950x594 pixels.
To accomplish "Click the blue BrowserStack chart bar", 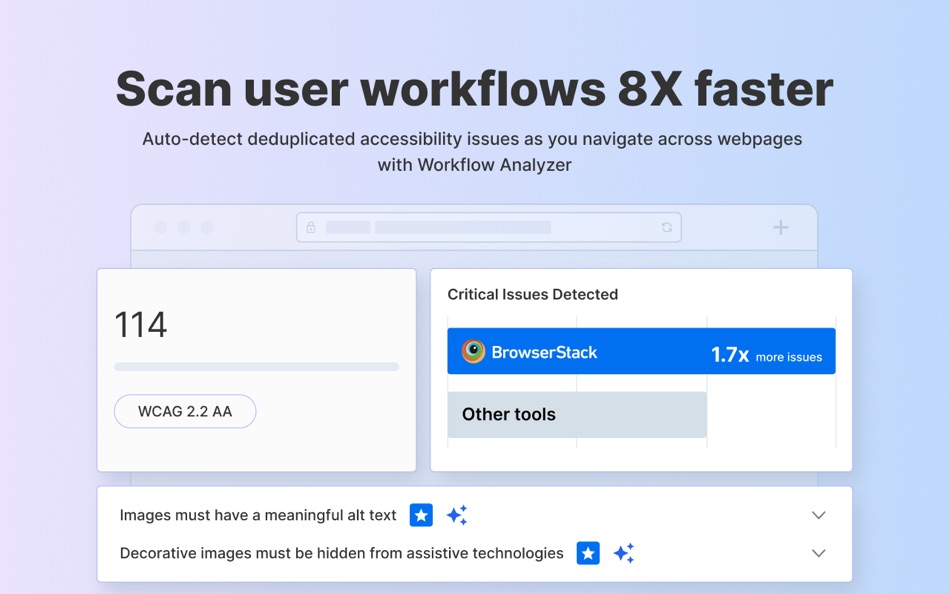I will [x=641, y=351].
